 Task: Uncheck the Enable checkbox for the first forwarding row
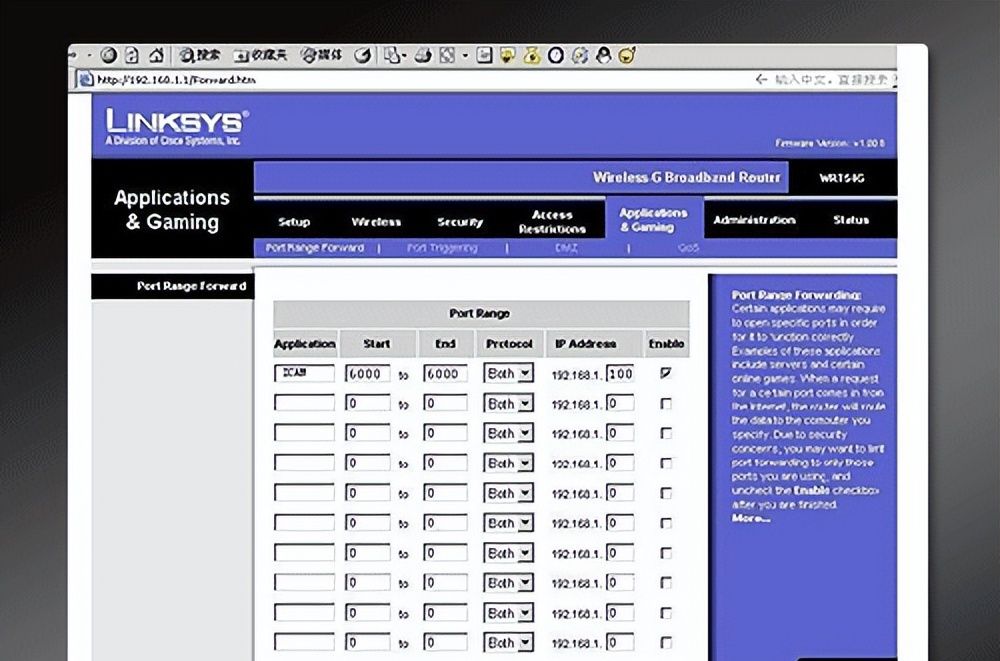(x=666, y=374)
